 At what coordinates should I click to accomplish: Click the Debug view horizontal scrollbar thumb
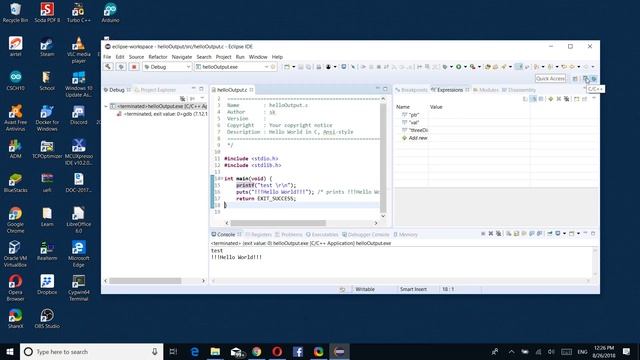(145, 281)
